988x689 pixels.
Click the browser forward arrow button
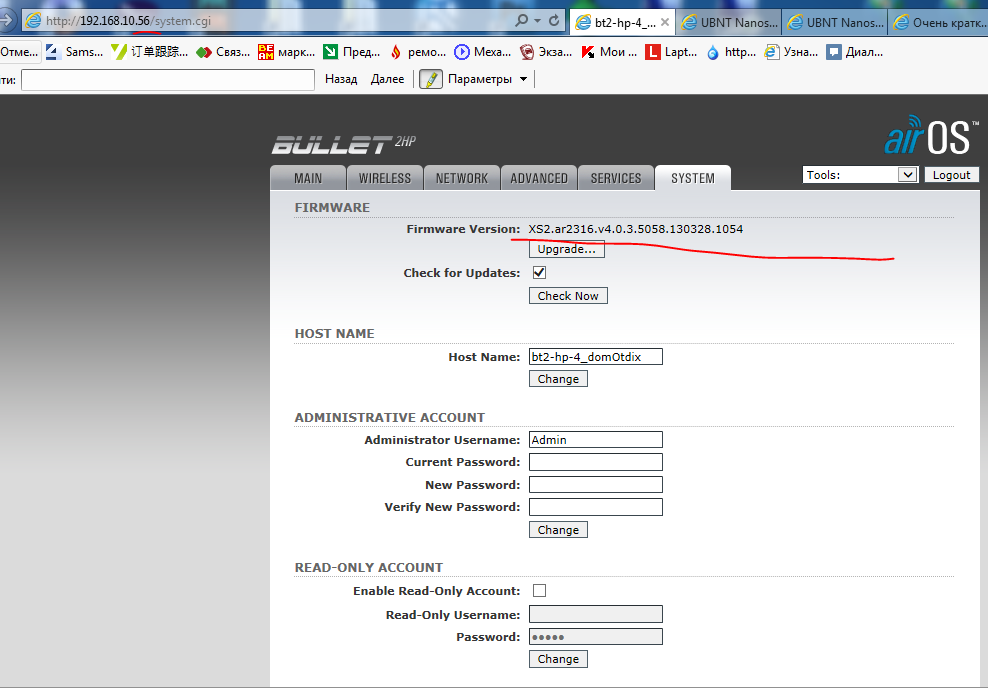pos(7,20)
